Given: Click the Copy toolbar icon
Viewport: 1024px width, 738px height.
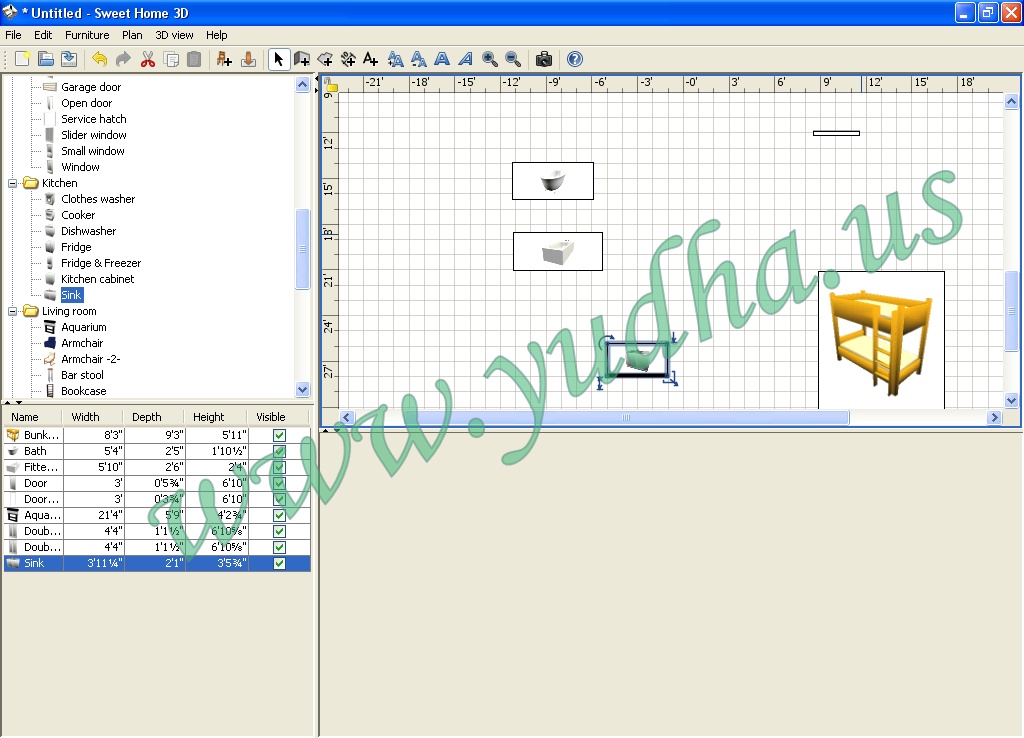Looking at the screenshot, I should [171, 59].
